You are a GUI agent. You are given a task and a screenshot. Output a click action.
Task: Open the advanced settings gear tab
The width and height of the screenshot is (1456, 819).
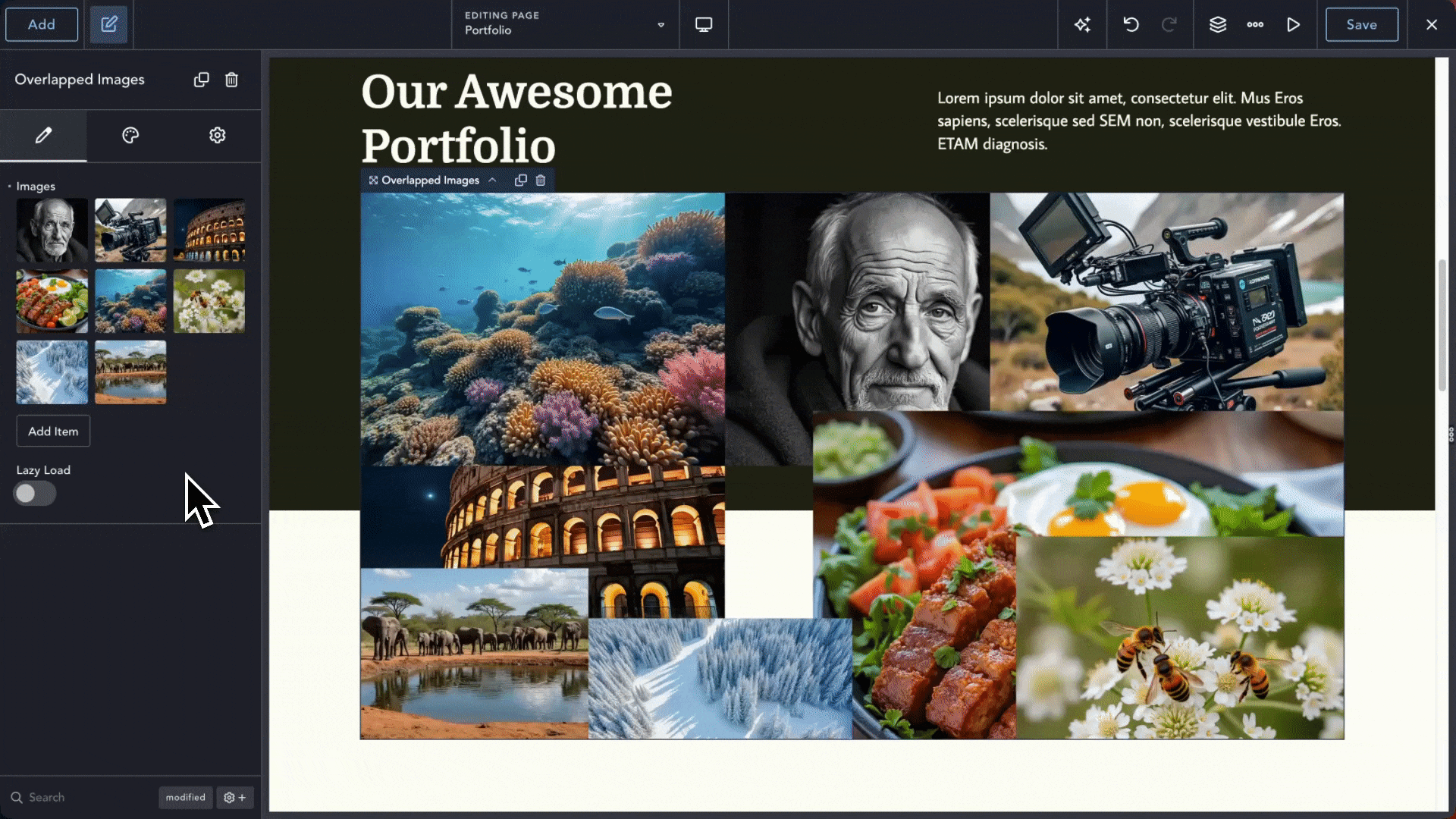point(218,136)
